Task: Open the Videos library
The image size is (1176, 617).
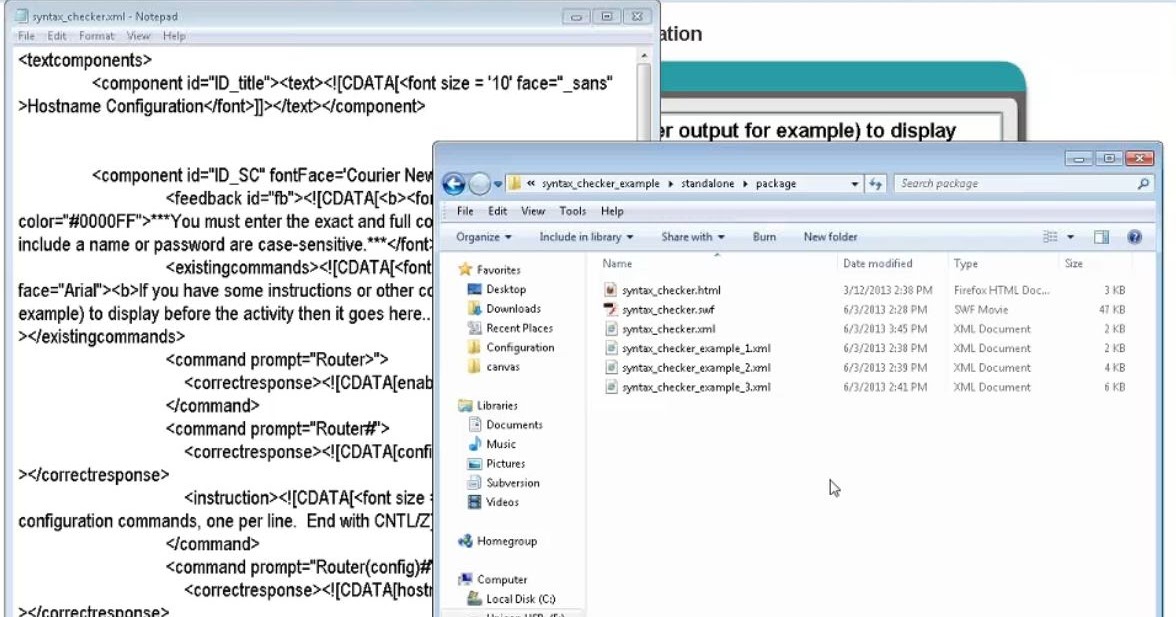Action: [502, 502]
